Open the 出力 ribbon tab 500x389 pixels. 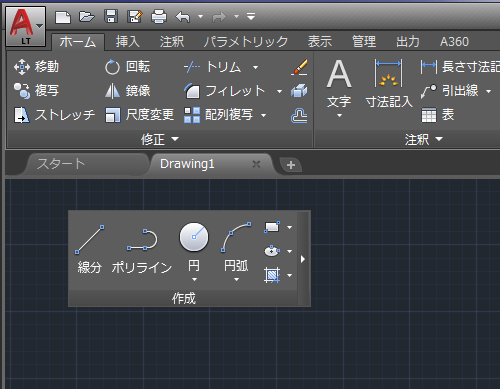[408, 42]
